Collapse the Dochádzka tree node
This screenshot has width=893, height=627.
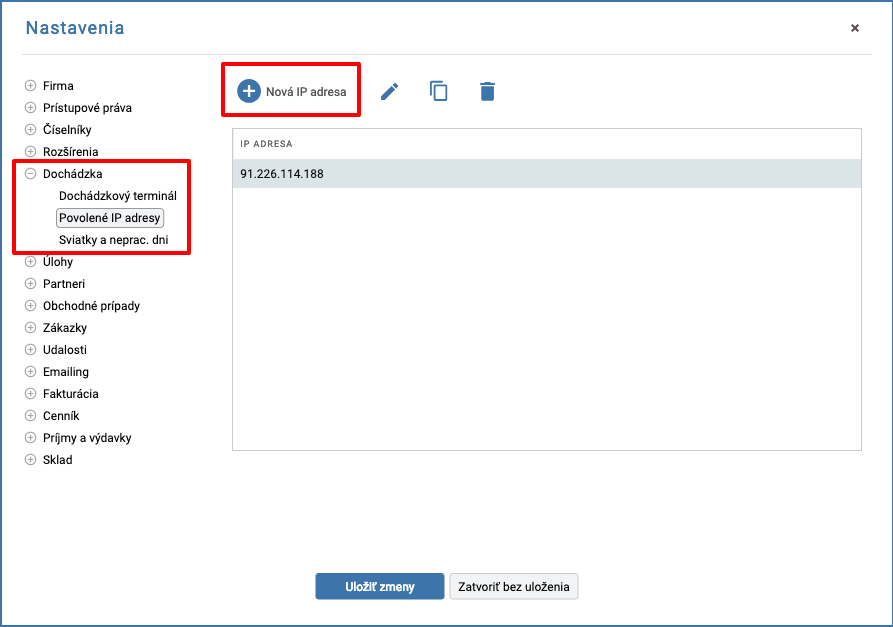pyautogui.click(x=31, y=174)
